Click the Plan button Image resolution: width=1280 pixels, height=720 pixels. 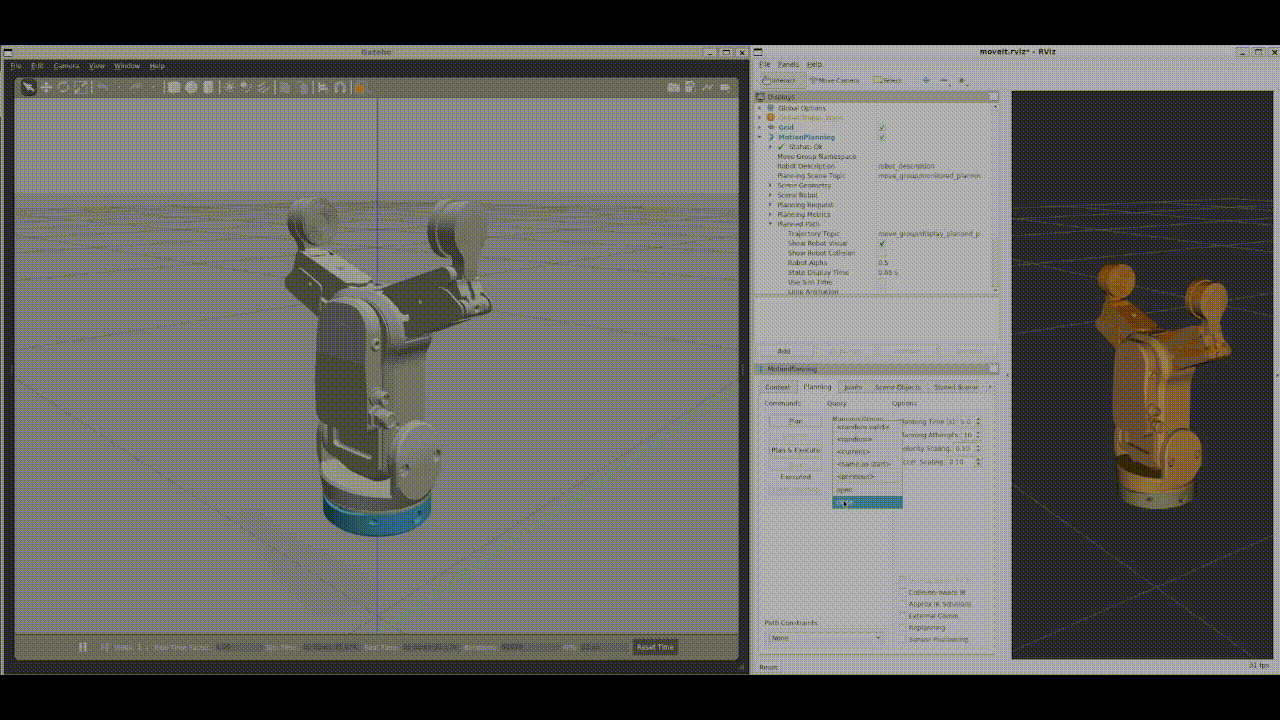click(x=796, y=421)
